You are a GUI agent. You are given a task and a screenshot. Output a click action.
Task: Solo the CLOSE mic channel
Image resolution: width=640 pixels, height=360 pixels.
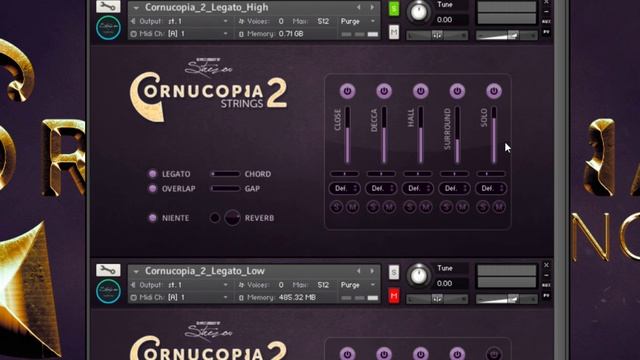coord(336,207)
